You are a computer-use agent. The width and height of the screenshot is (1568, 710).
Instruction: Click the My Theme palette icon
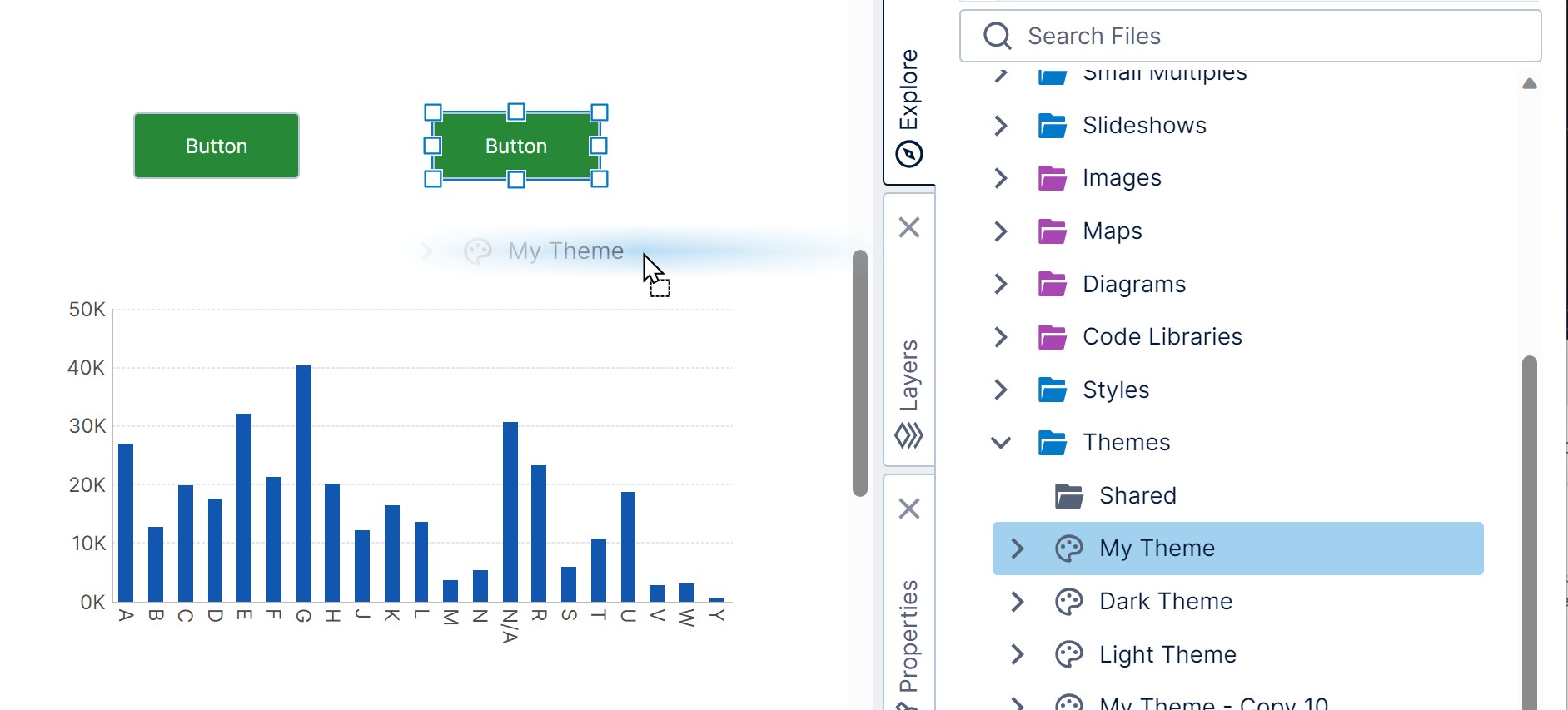point(1068,549)
